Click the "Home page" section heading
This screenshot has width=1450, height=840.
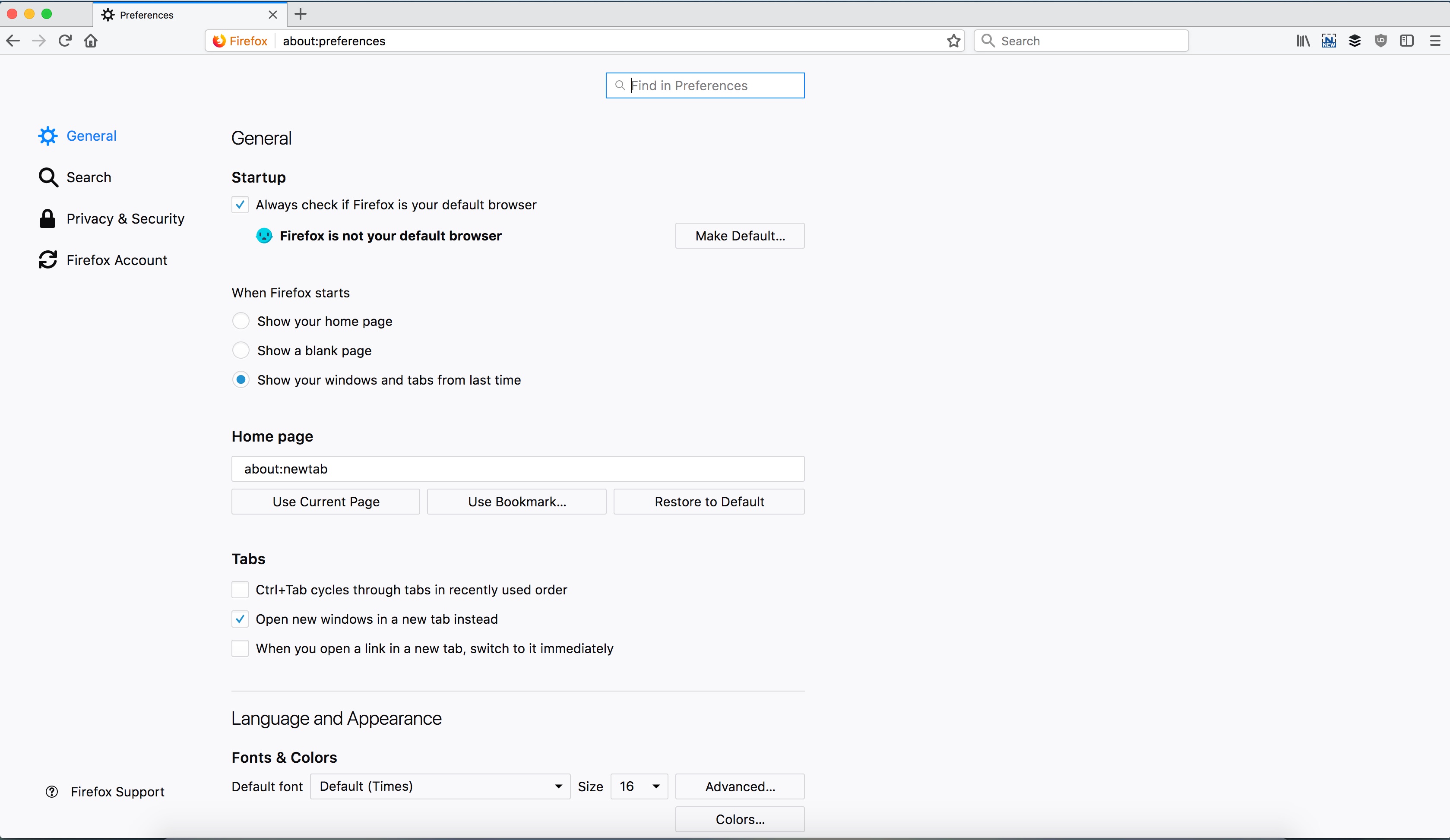coord(272,437)
